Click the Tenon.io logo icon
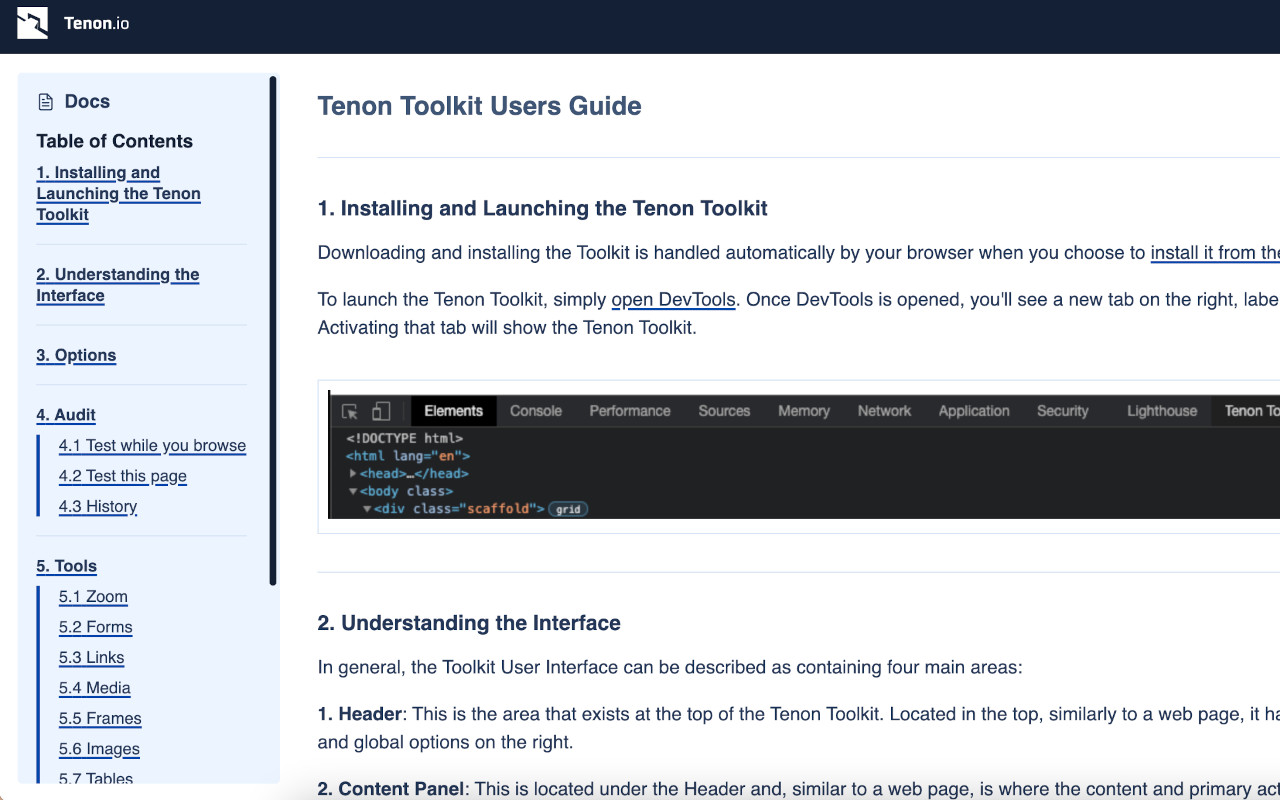The height and width of the screenshot is (800, 1280). [x=33, y=22]
